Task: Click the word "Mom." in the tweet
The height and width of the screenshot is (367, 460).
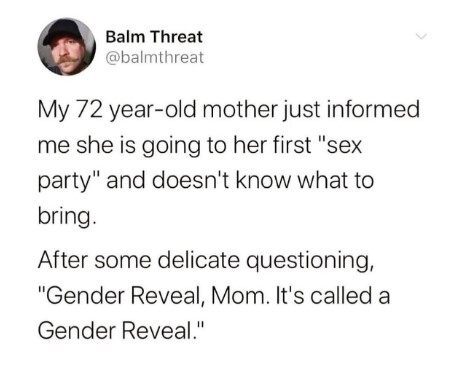Action: [x=238, y=296]
